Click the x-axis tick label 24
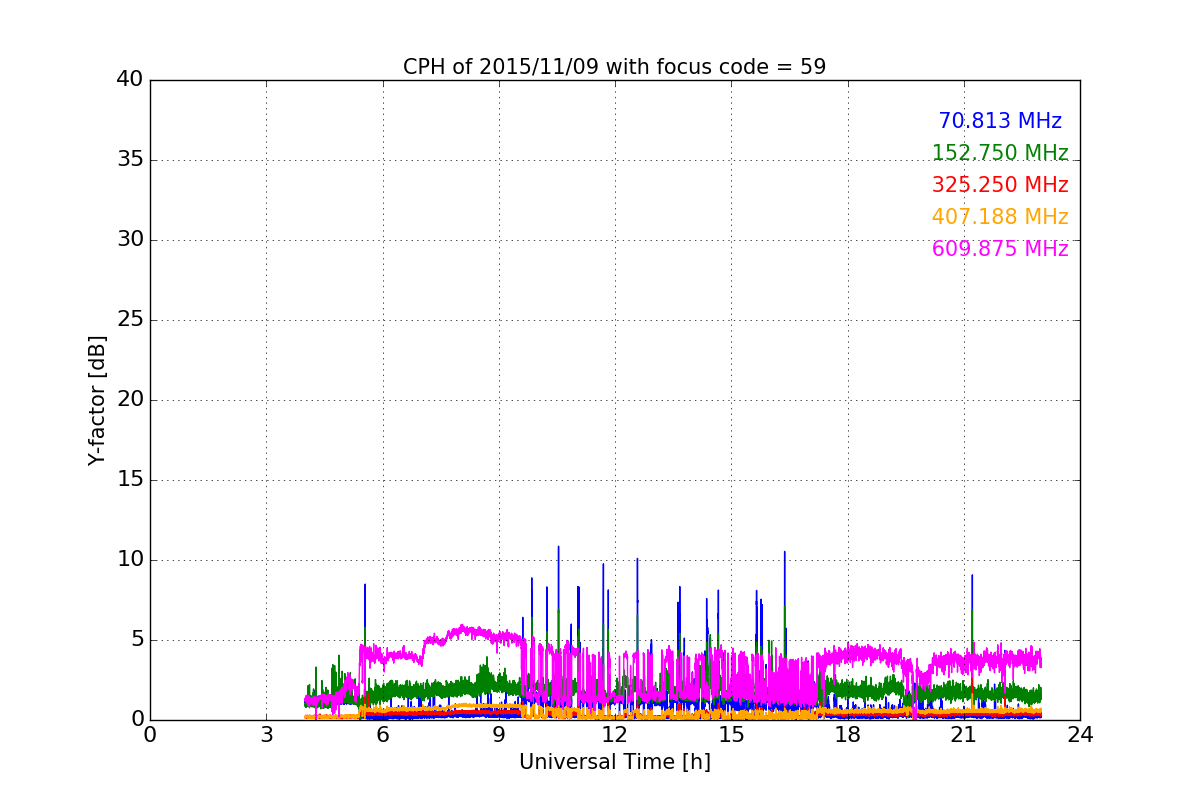The image size is (1200, 800). (x=1080, y=735)
